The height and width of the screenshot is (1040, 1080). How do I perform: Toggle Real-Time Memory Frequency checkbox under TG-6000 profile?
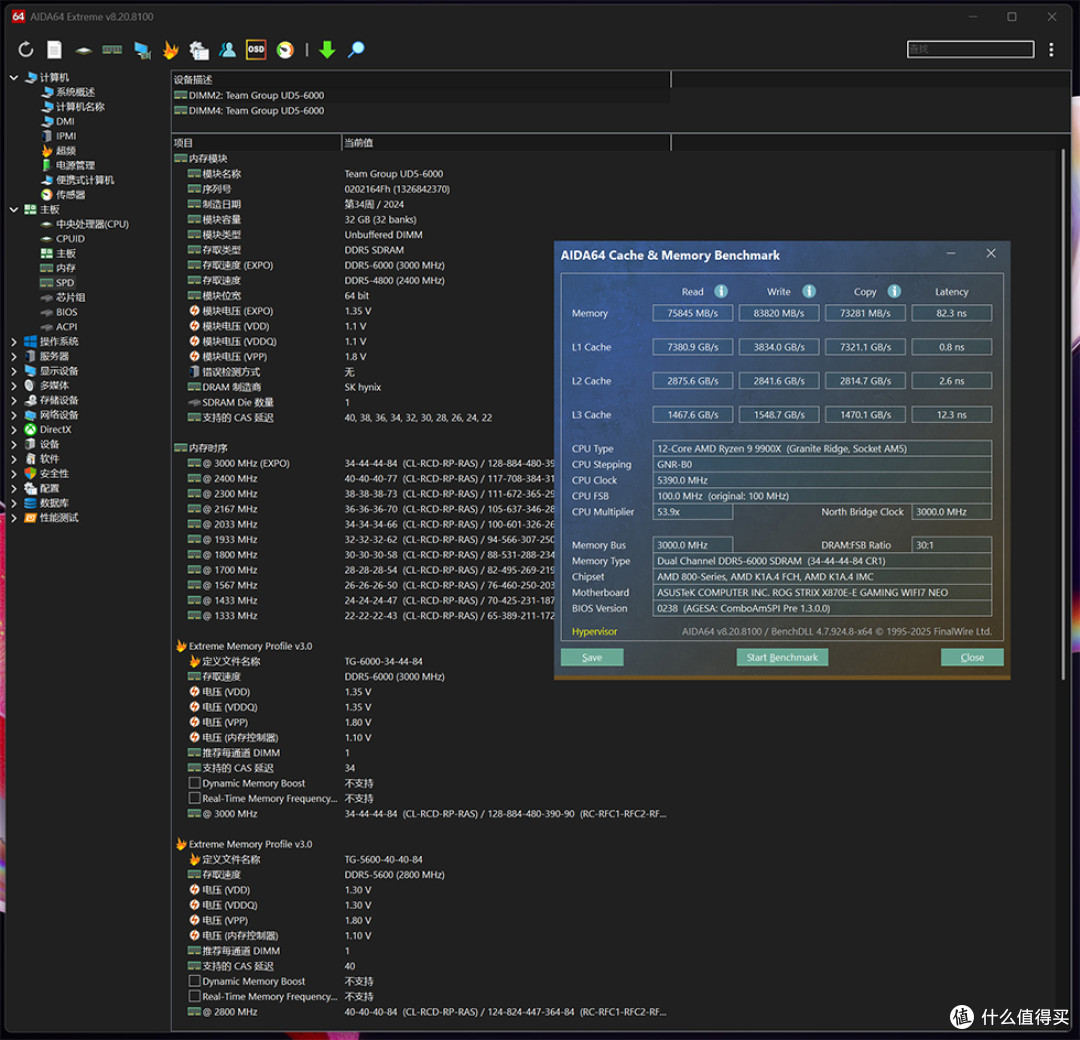click(x=195, y=798)
